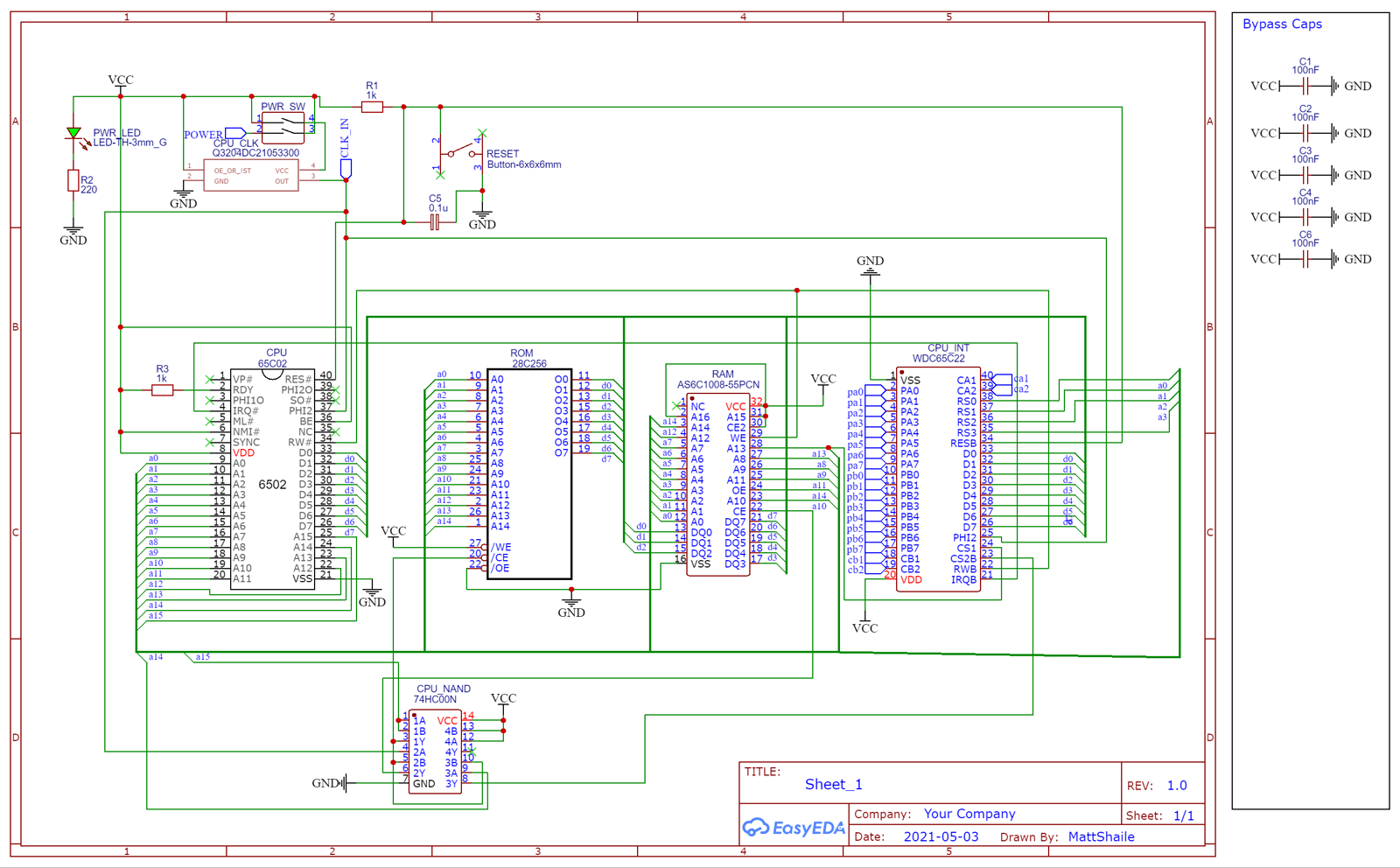Click the GND symbol left of the 74HC00N

point(332,783)
